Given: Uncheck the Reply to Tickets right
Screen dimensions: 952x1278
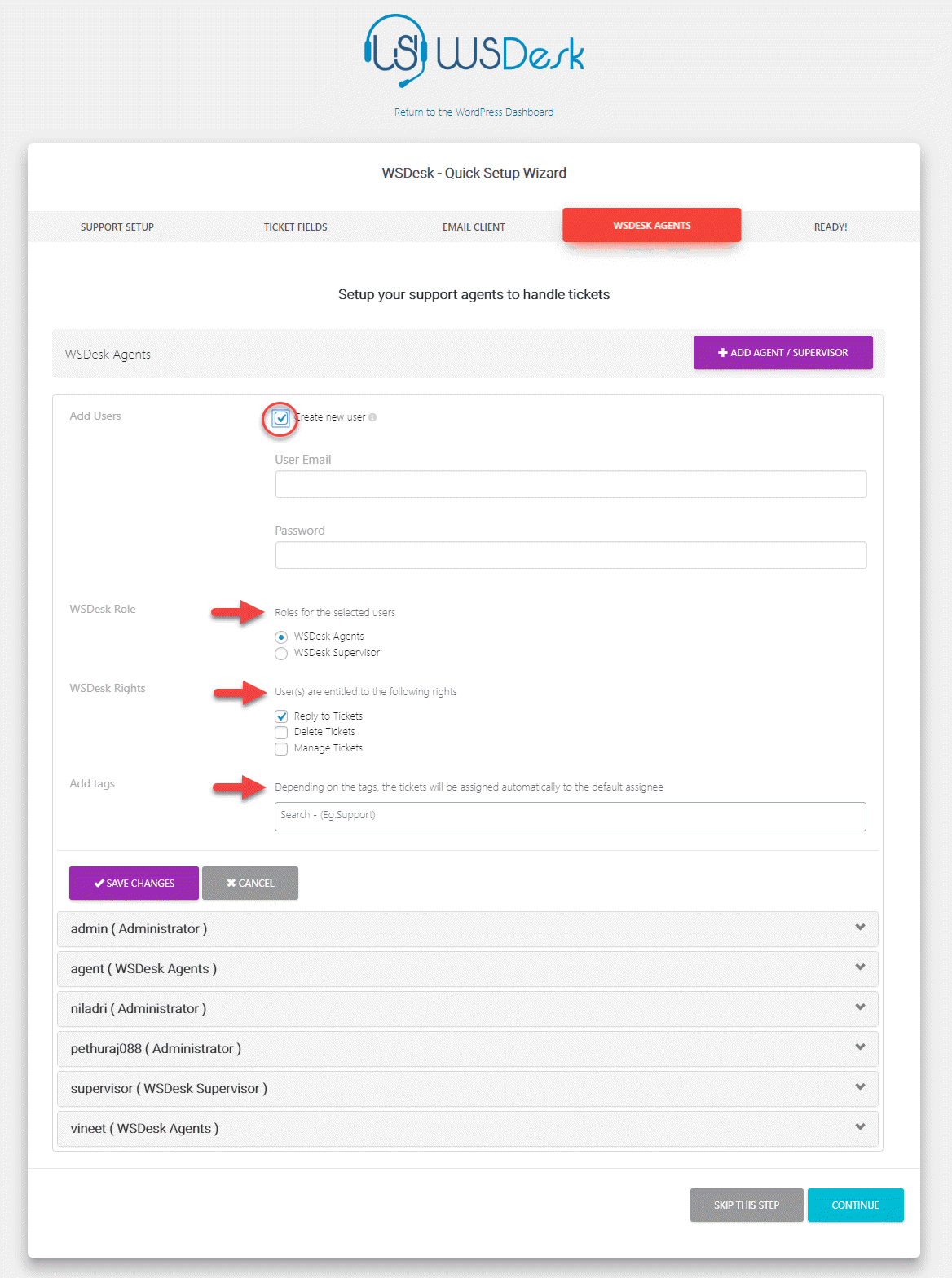Looking at the screenshot, I should [x=281, y=716].
